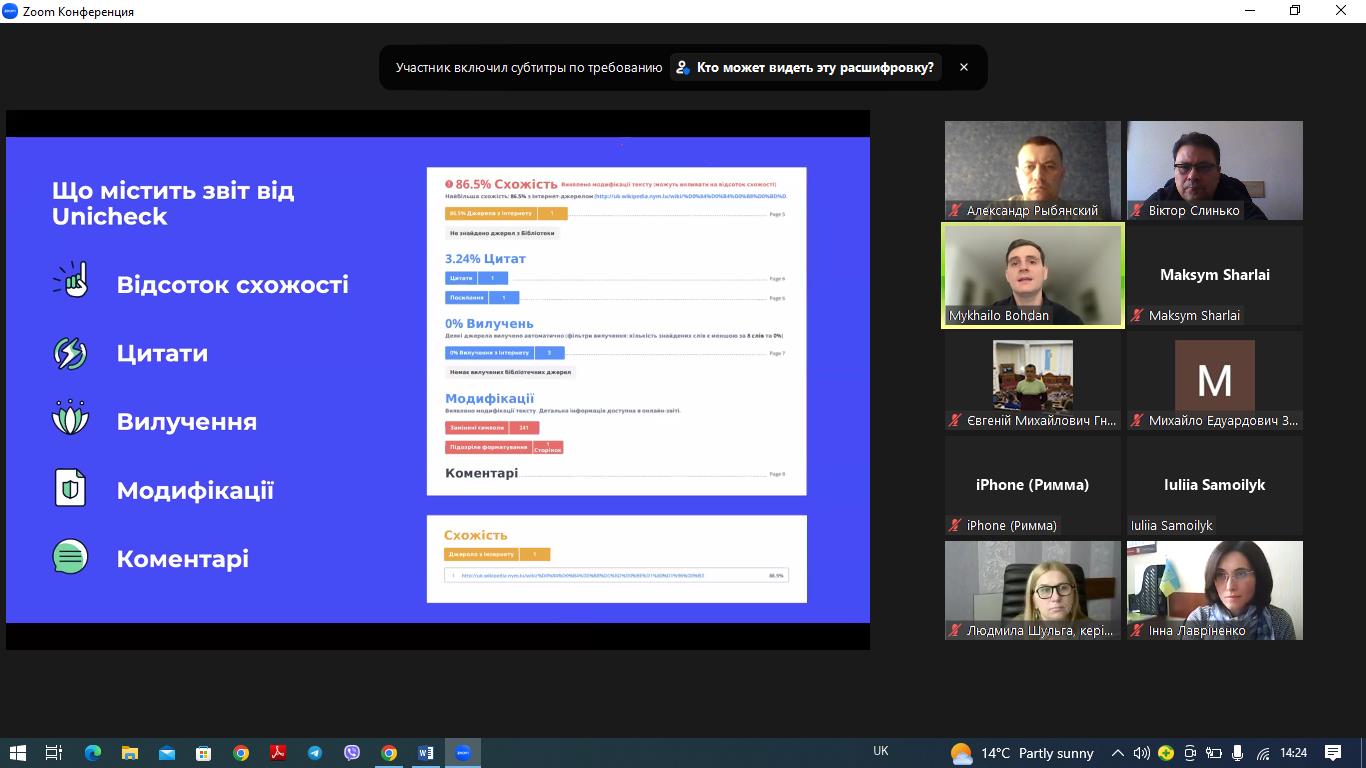Click muted mic icon beside Євгеній Михайлович
The height and width of the screenshot is (768, 1366).
(956, 421)
